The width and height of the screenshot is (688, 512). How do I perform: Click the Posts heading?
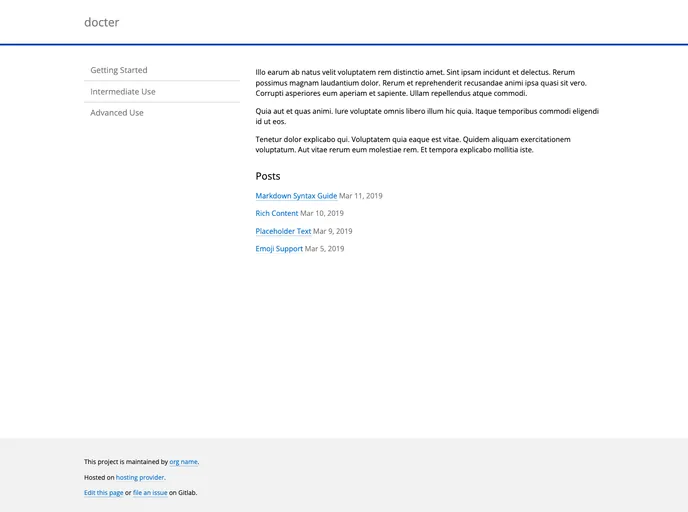268,176
